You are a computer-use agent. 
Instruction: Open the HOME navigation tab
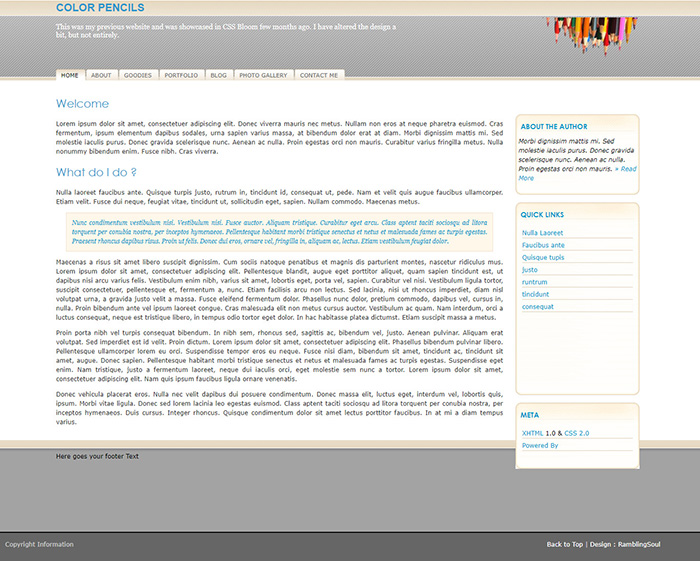[69, 75]
